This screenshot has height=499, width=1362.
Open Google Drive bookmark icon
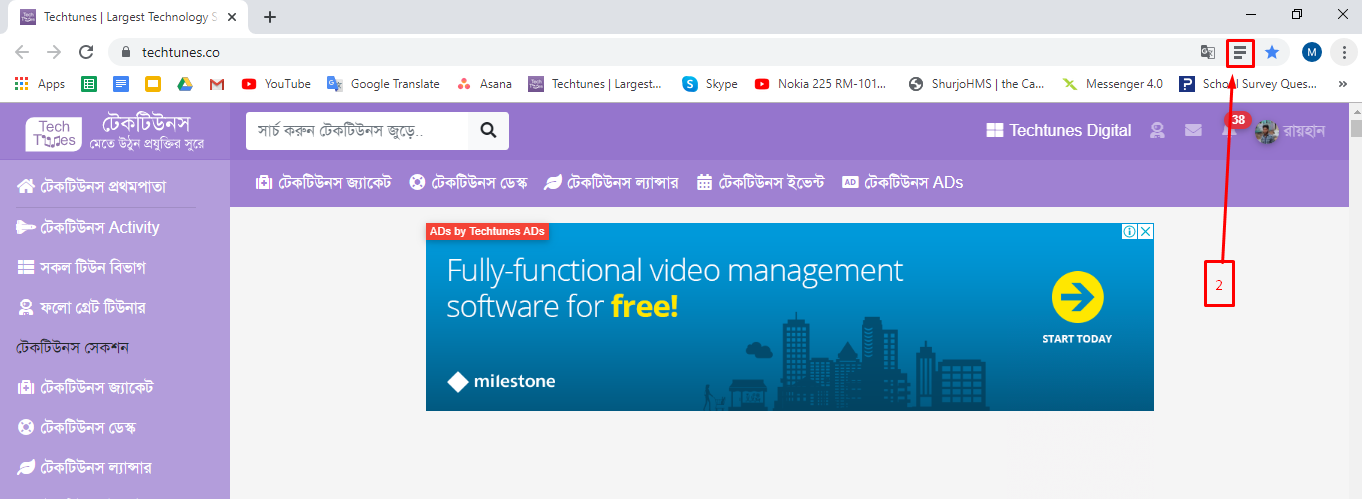[185, 84]
